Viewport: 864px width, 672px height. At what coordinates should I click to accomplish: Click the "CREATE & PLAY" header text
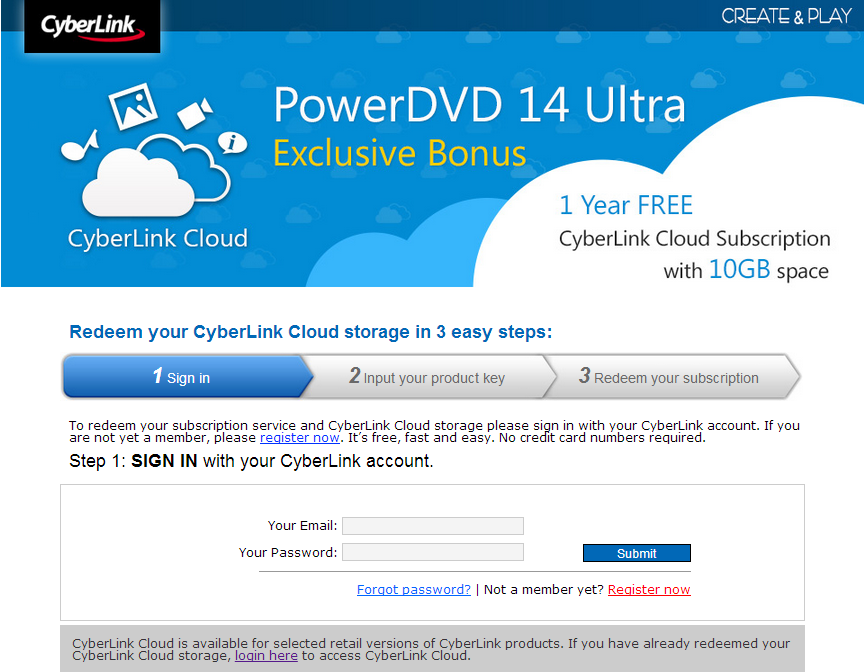click(x=787, y=16)
